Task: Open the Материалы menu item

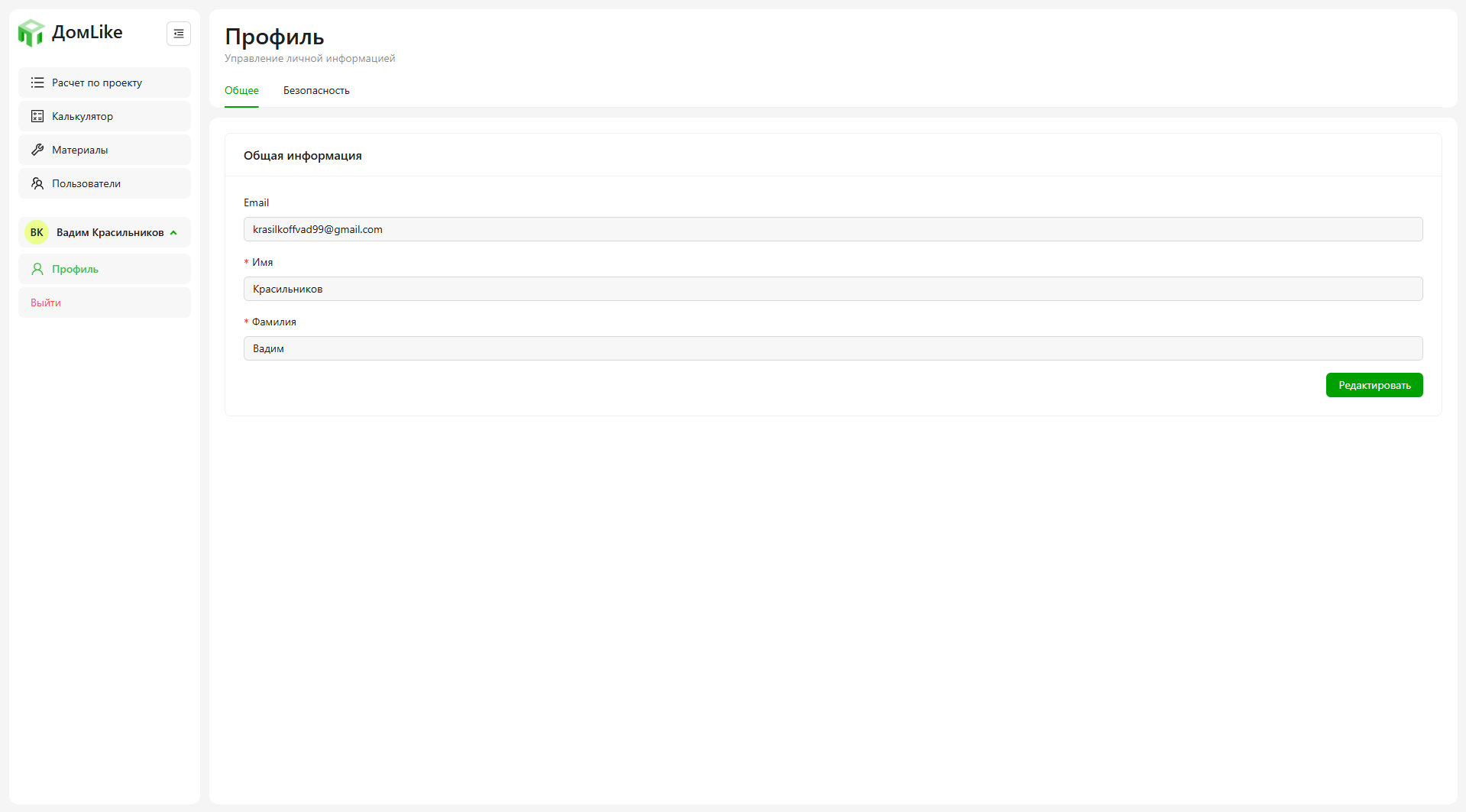Action: pyautogui.click(x=80, y=150)
